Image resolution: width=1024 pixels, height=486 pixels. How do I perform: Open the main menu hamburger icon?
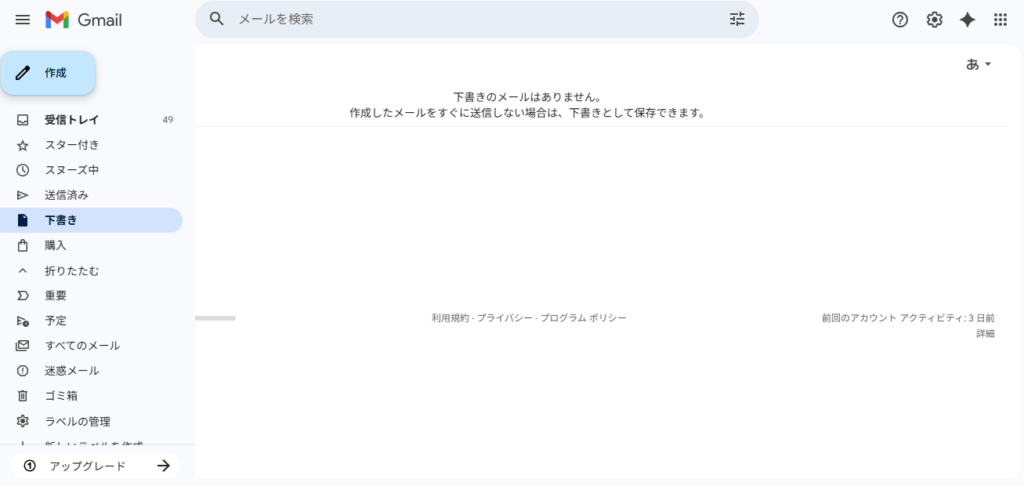[x=23, y=20]
